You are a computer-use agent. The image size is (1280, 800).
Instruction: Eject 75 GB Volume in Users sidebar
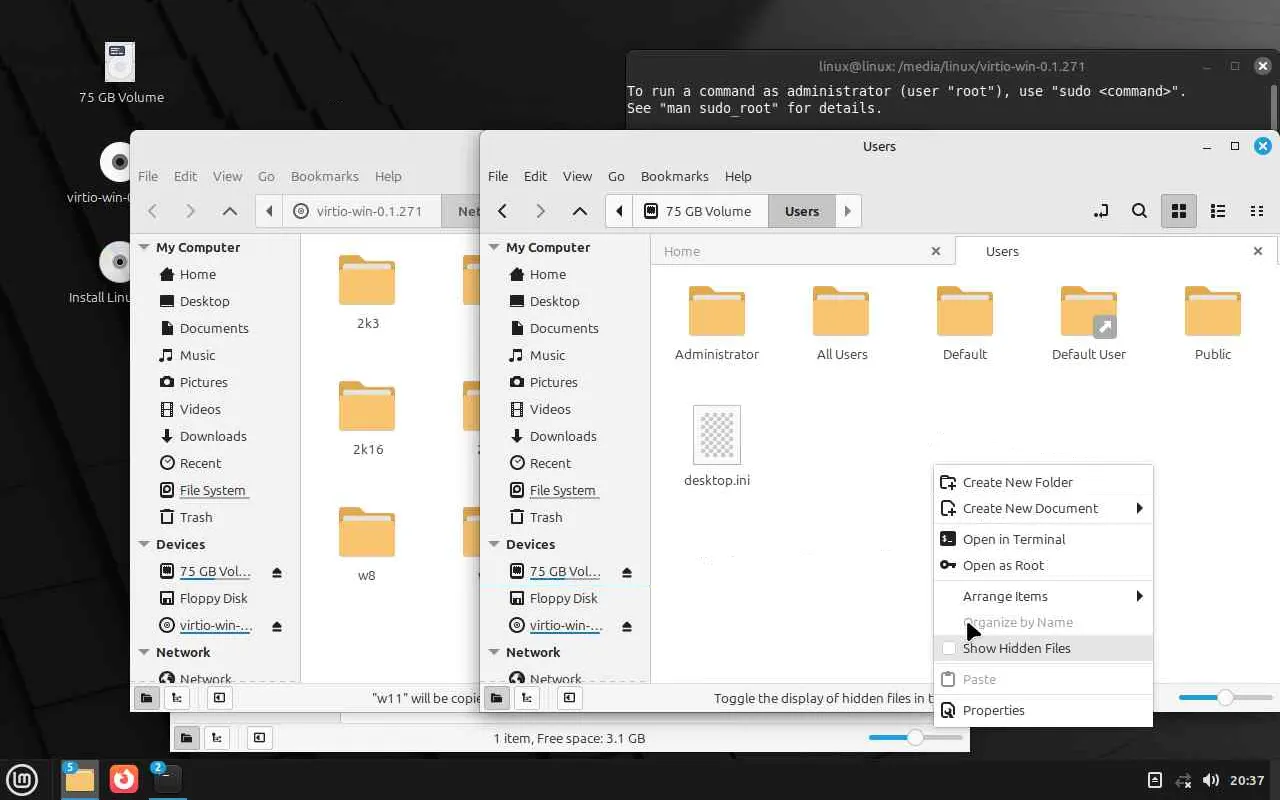pos(627,572)
